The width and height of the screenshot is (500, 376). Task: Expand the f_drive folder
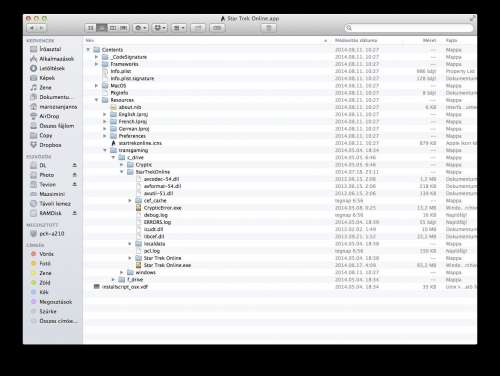coord(113,280)
